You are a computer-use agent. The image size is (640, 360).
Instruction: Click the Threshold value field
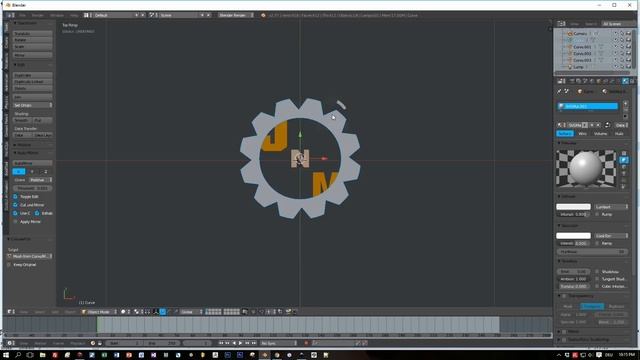click(32, 188)
